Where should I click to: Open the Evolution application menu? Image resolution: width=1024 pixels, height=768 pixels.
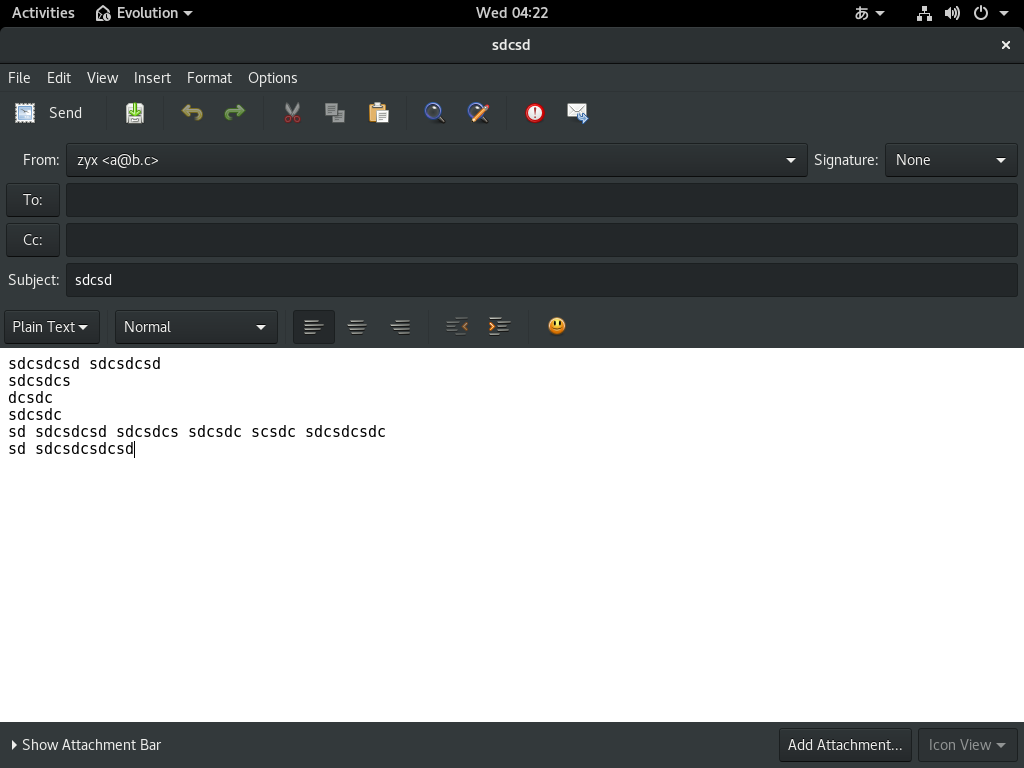(x=144, y=13)
